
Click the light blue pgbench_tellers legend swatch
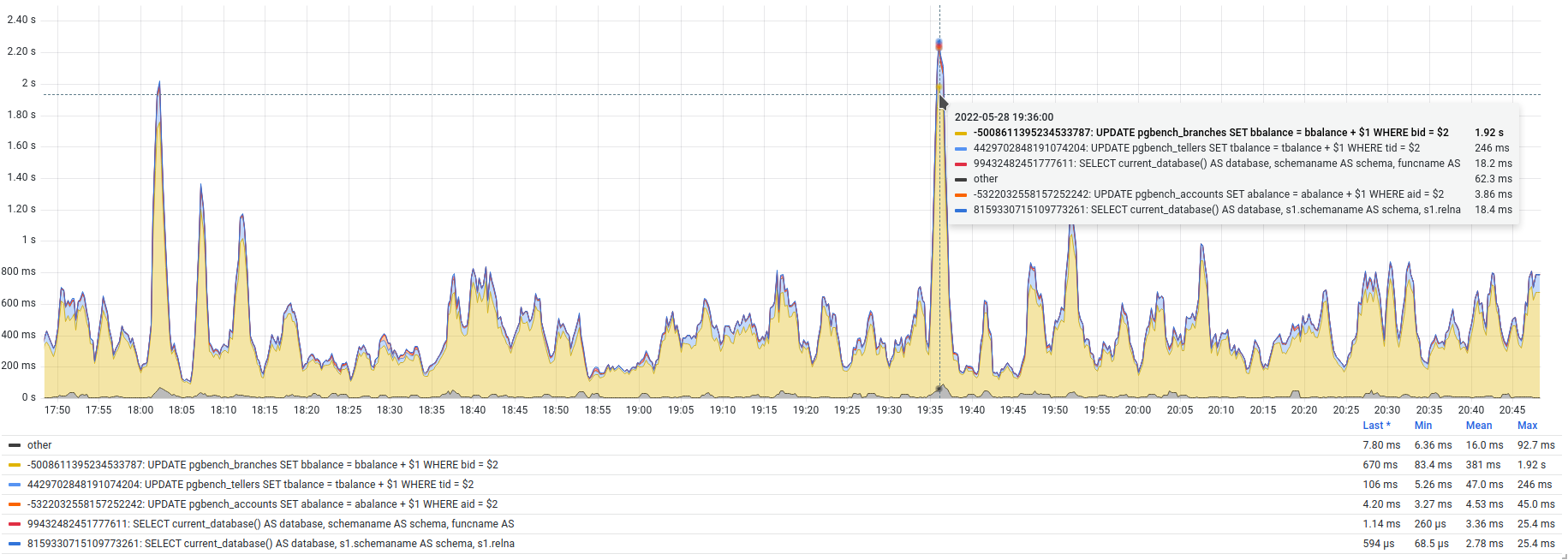coord(15,485)
